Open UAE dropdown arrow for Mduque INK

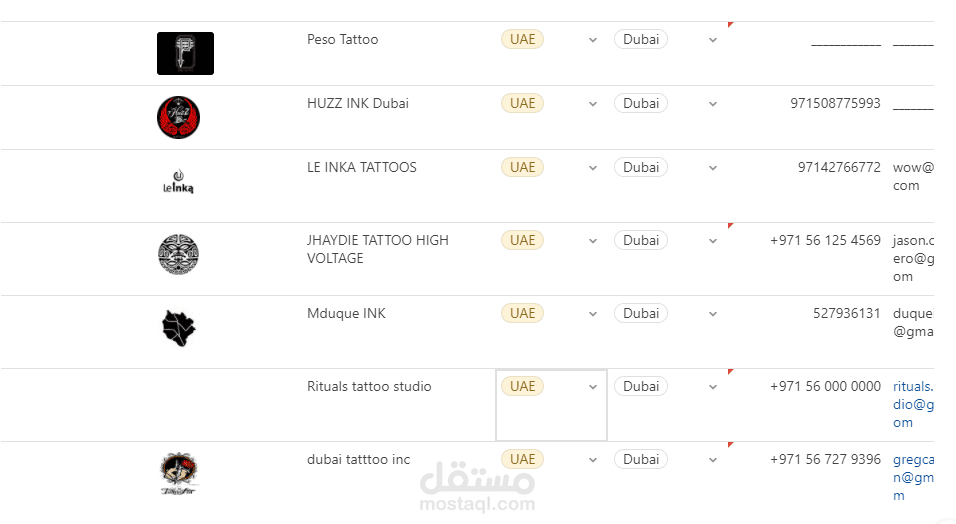pos(592,314)
